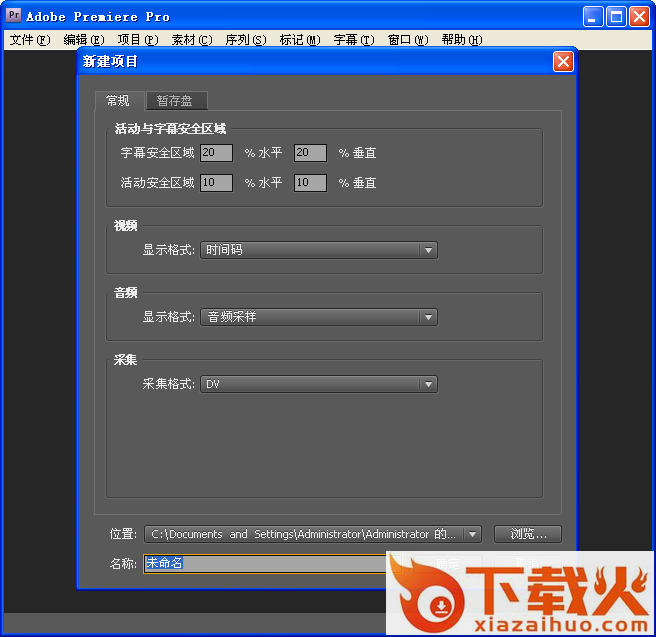The image size is (656, 637).
Task: Open the 编辑(E) menu
Action: click(84, 40)
